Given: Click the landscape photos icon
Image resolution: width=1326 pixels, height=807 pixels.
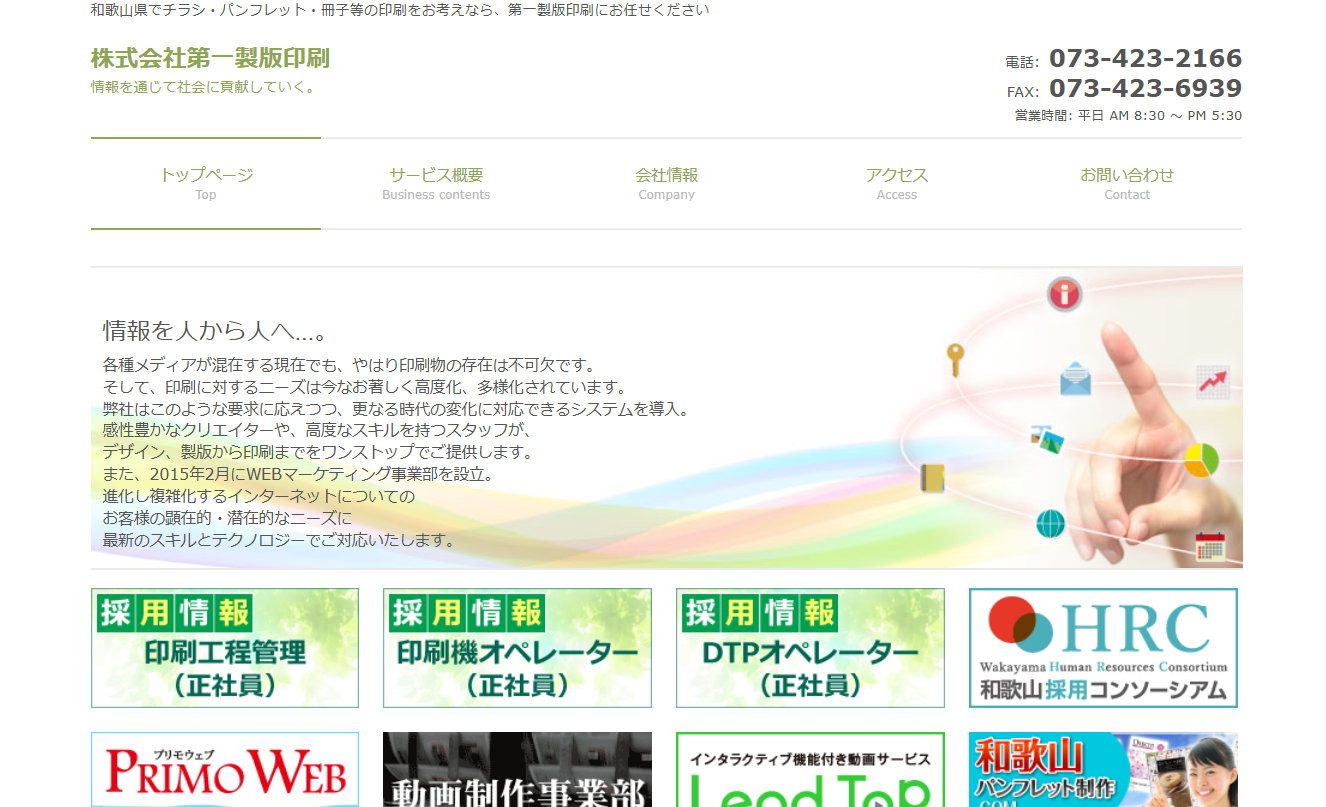Looking at the screenshot, I should tap(1046, 439).
